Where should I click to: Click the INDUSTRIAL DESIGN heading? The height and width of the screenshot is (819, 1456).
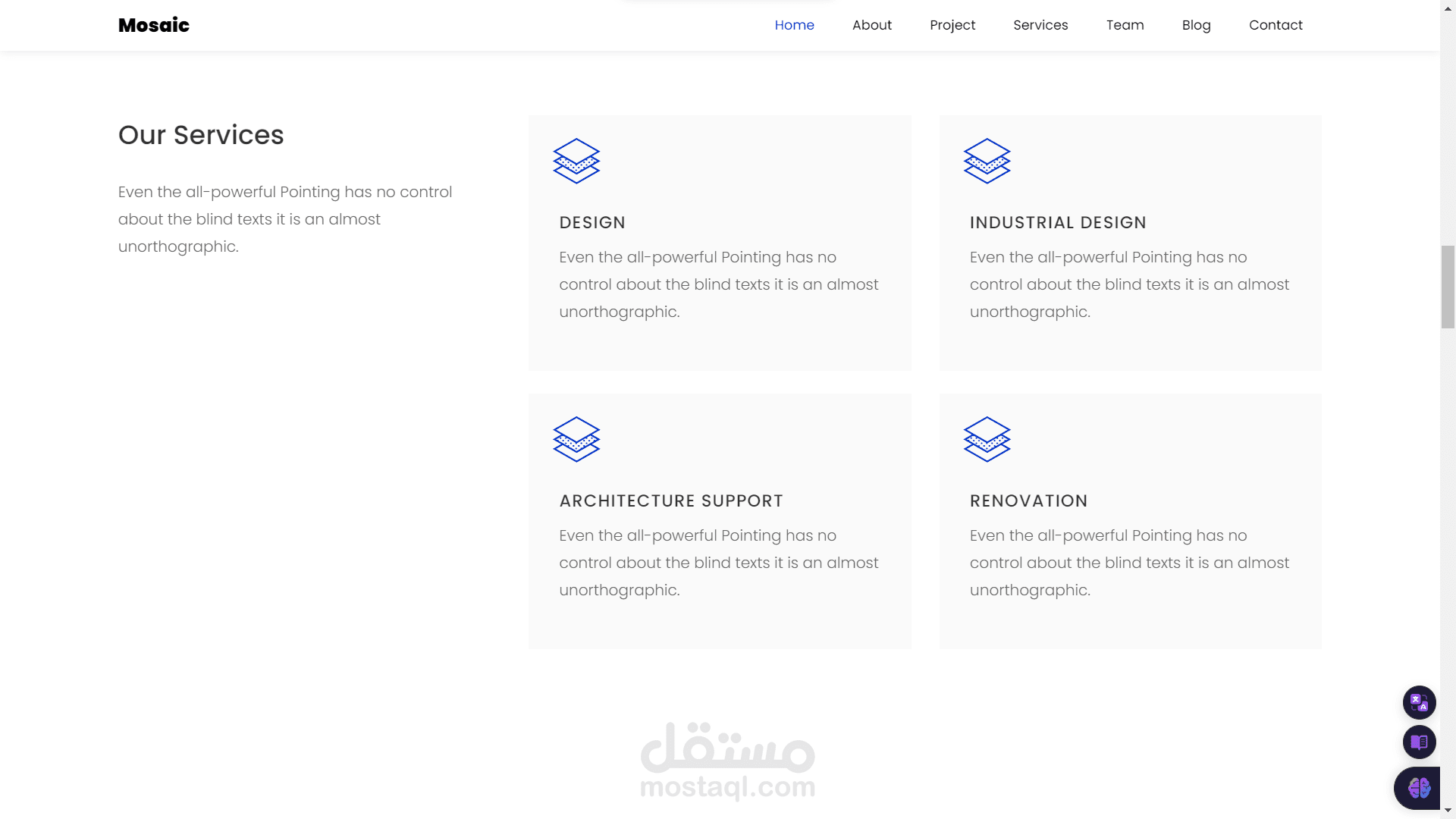(1058, 223)
